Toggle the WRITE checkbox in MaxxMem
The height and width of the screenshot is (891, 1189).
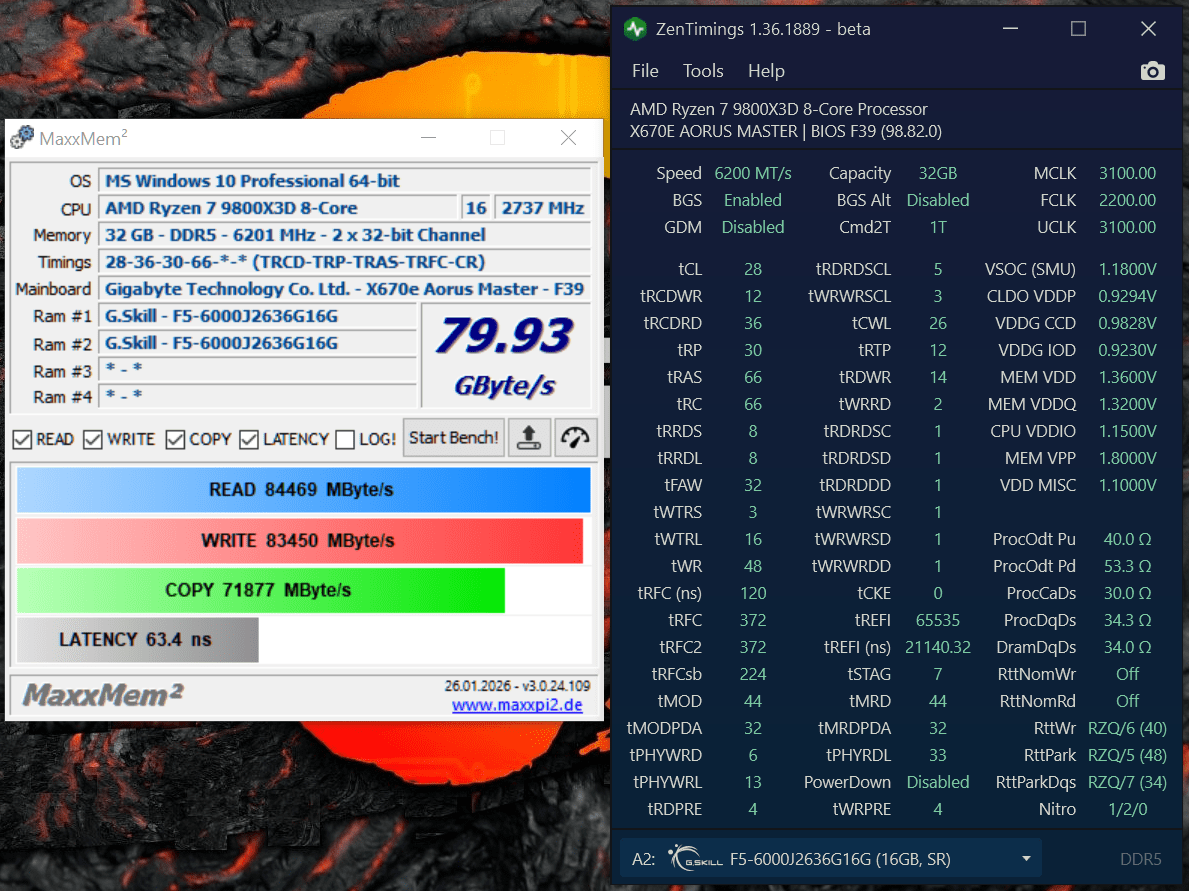(x=93, y=440)
